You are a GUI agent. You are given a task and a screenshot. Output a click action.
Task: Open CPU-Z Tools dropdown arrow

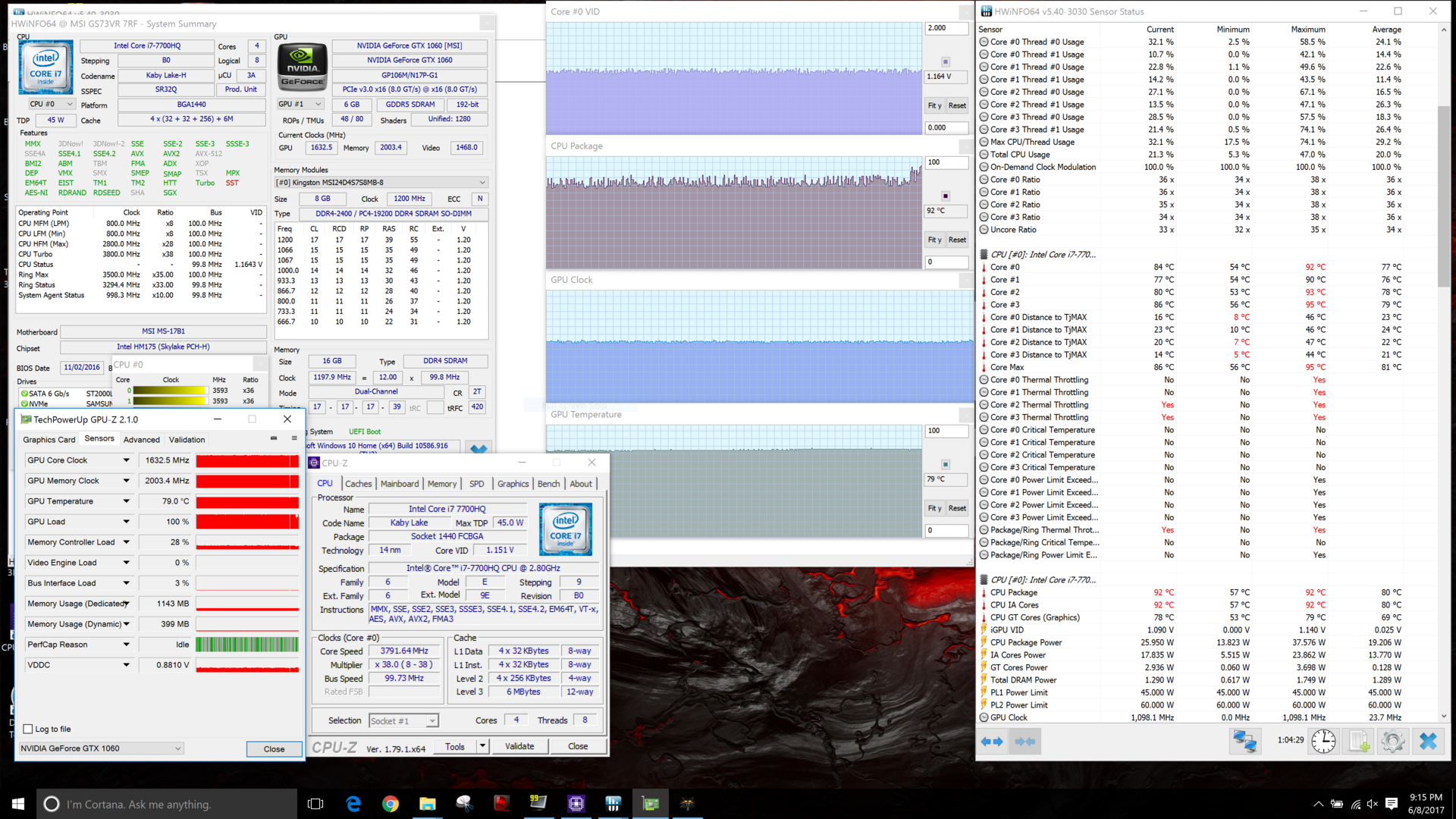tap(482, 746)
